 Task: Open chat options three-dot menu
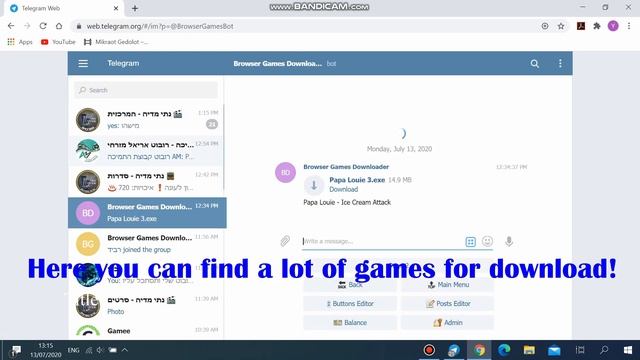(560, 63)
